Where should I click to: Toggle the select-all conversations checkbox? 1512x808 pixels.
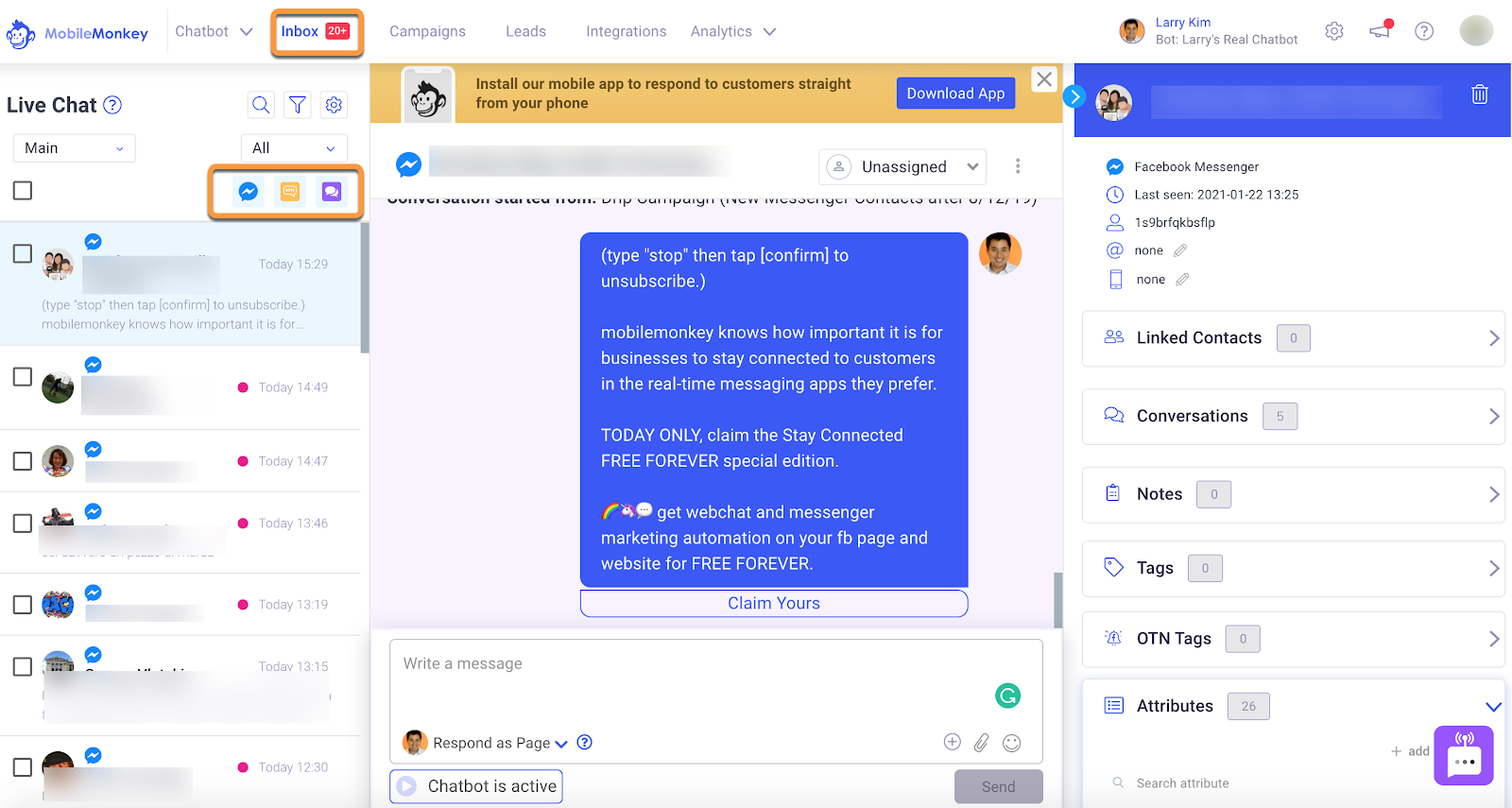23,190
